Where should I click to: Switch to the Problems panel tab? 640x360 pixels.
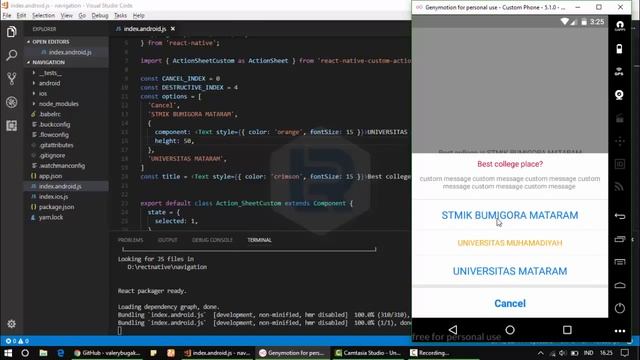click(x=130, y=240)
